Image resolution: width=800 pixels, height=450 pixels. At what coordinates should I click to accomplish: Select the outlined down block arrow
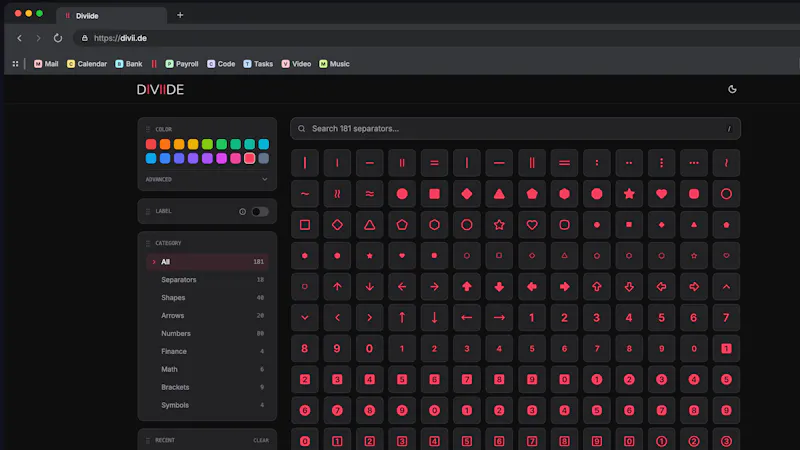(x=629, y=287)
